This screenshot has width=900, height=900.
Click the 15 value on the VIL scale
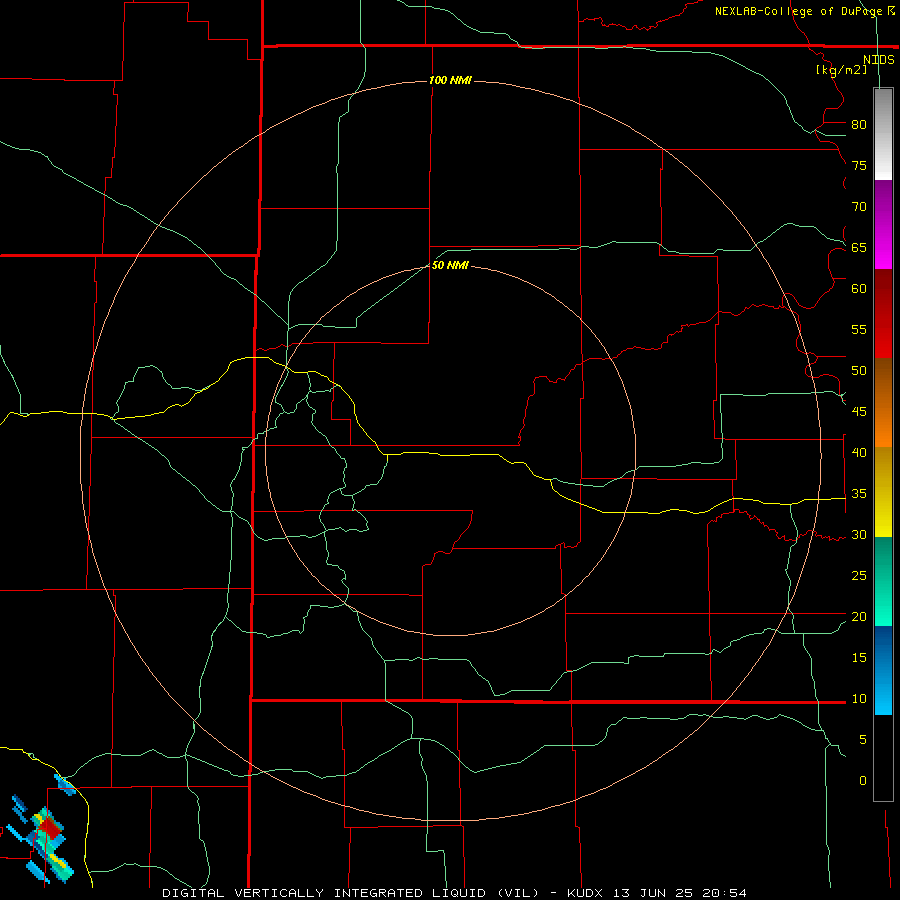[859, 658]
